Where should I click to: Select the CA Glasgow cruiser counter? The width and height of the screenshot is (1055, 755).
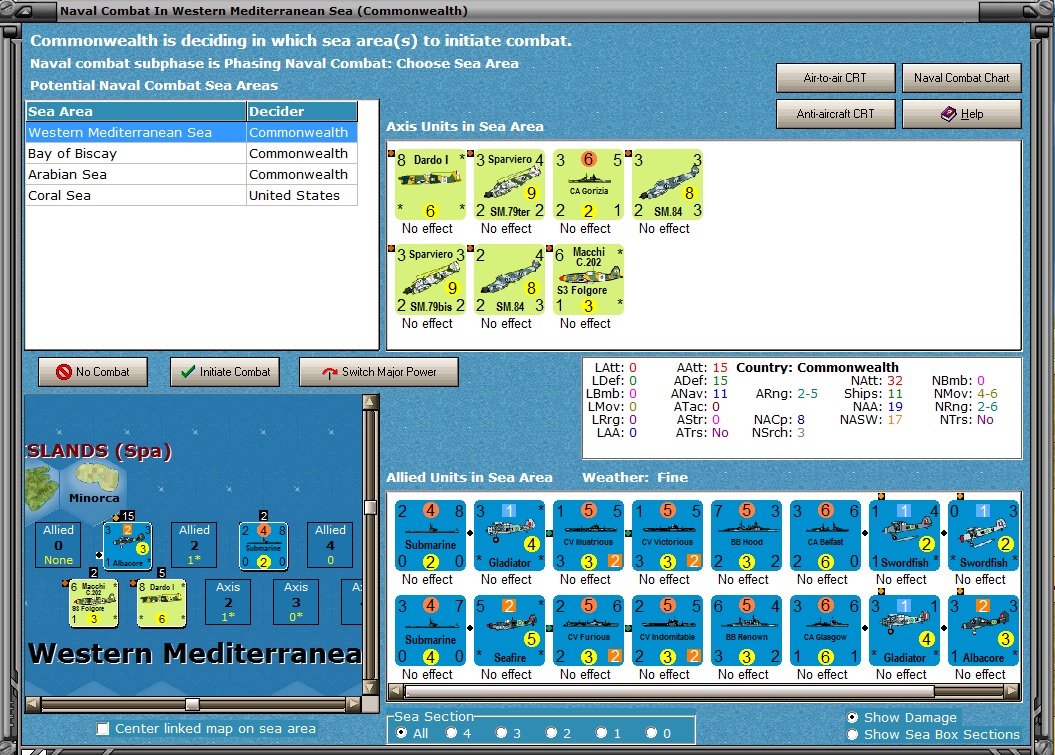point(826,630)
